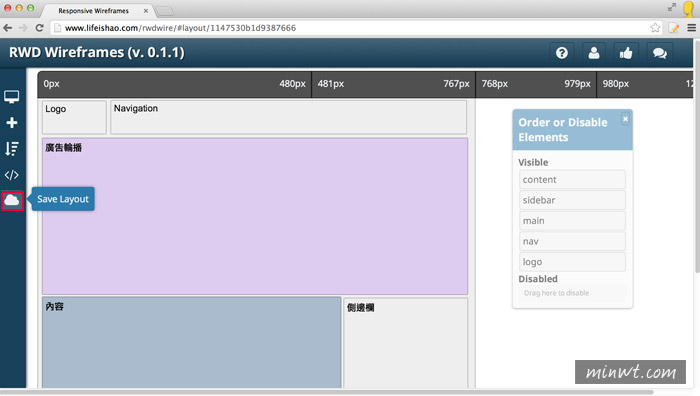The height and width of the screenshot is (396, 700).
Task: Click the Visible section heading
Action: (533, 162)
